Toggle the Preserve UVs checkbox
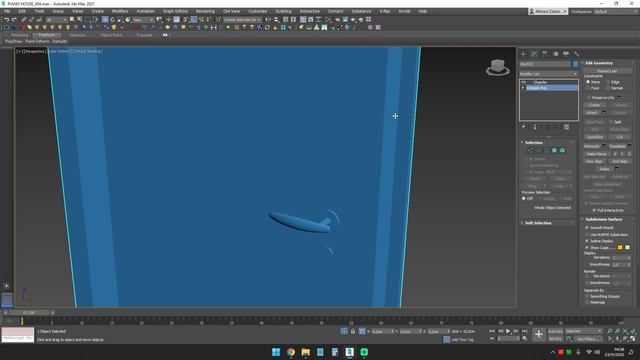 coord(589,98)
